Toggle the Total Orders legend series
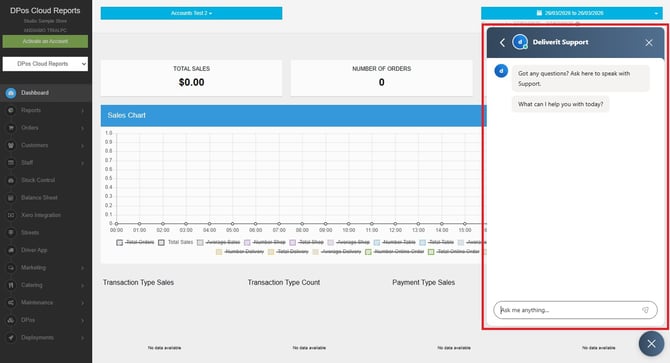The width and height of the screenshot is (670, 363). 135,242
